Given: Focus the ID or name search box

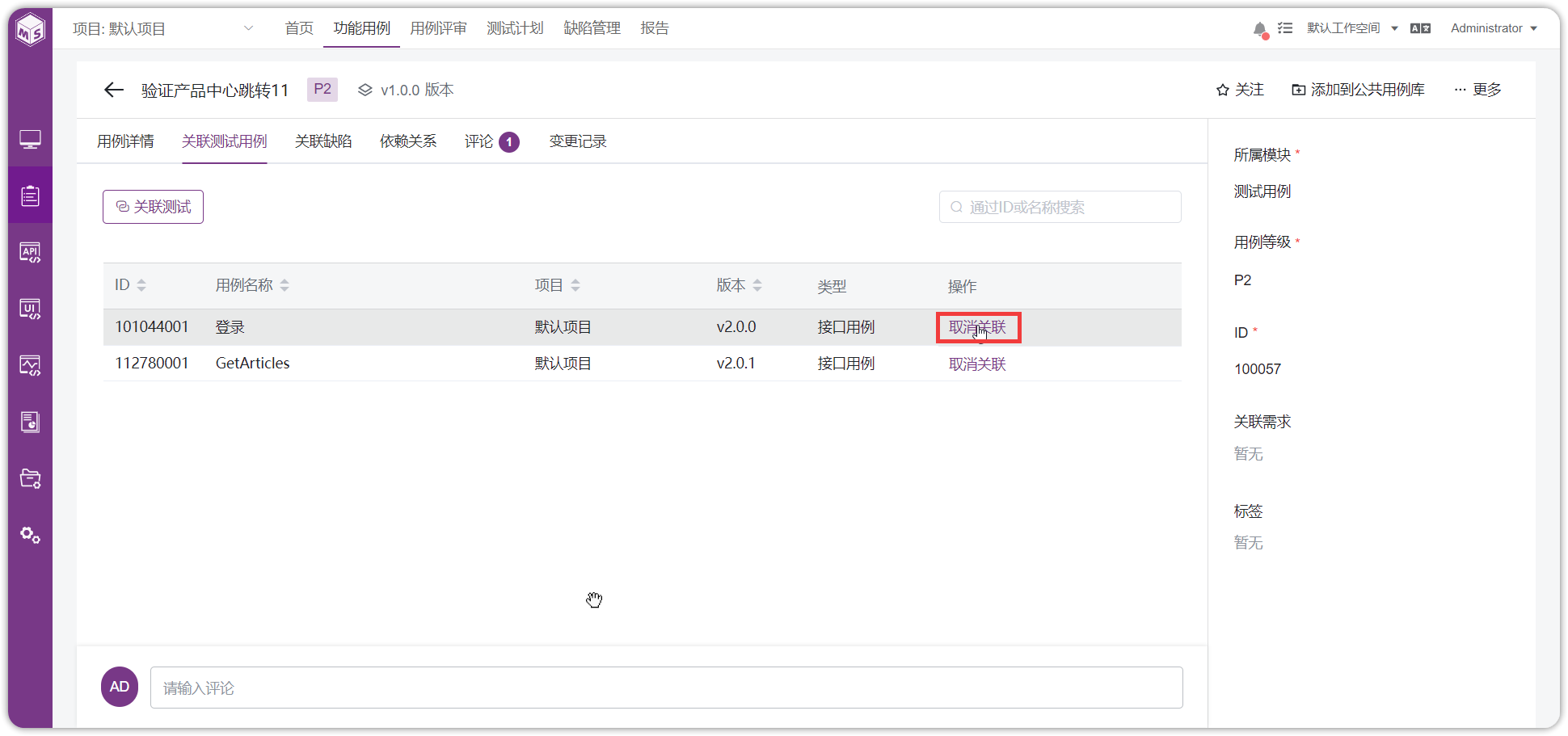Looking at the screenshot, I should [1060, 207].
